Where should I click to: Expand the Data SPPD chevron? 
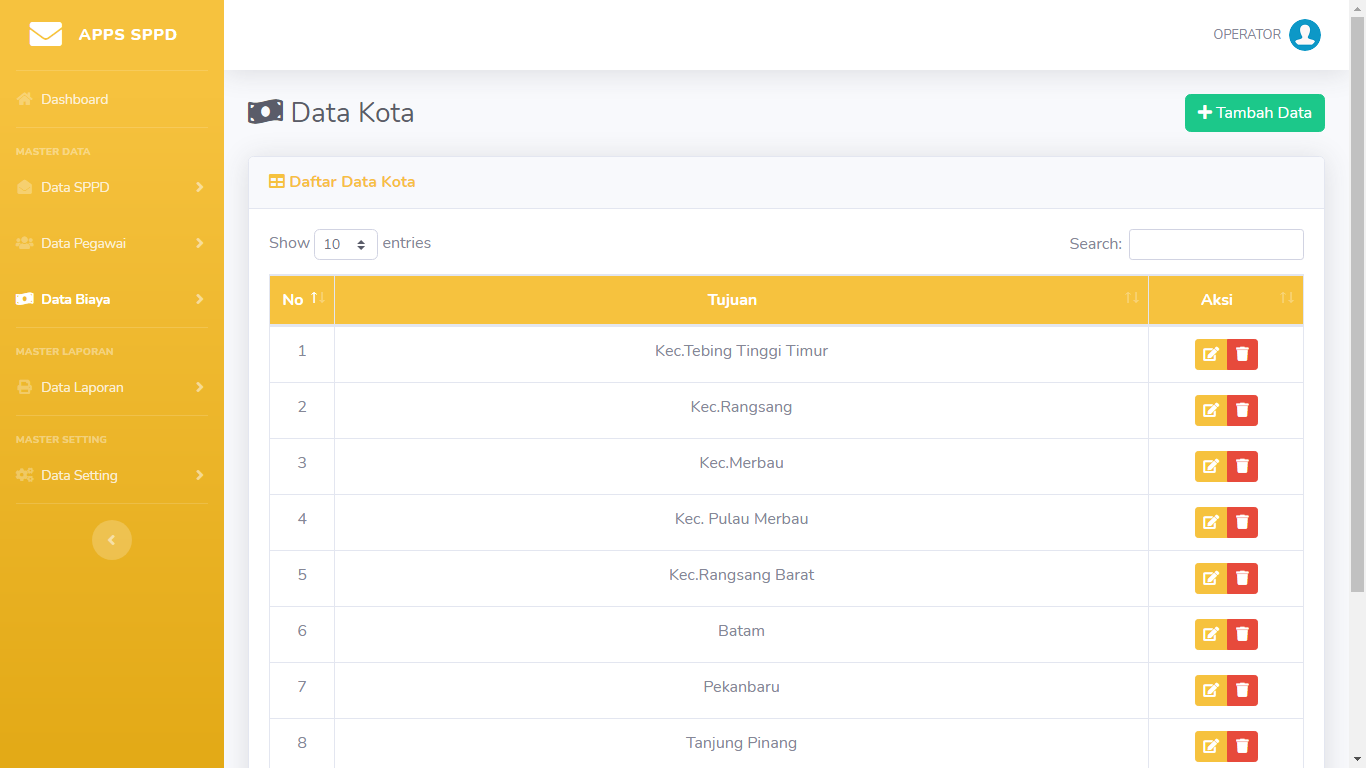click(x=200, y=187)
